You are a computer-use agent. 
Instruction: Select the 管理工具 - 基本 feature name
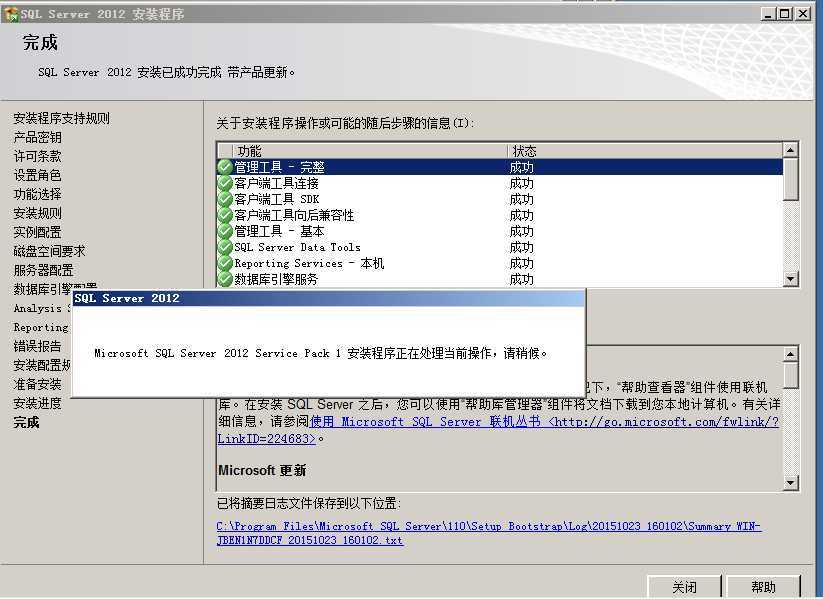(279, 231)
